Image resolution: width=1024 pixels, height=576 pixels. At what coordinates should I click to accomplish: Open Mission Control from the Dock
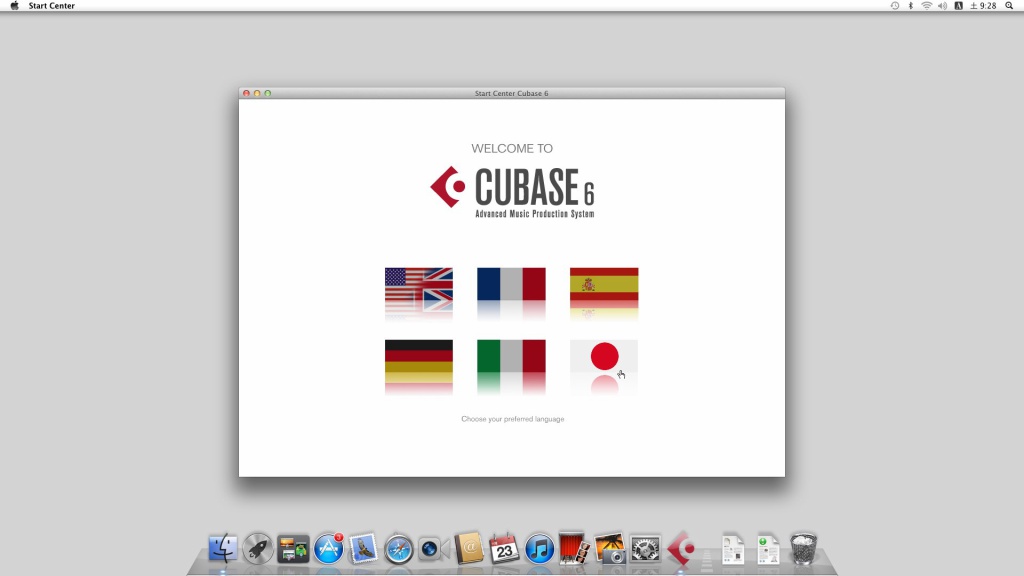293,549
